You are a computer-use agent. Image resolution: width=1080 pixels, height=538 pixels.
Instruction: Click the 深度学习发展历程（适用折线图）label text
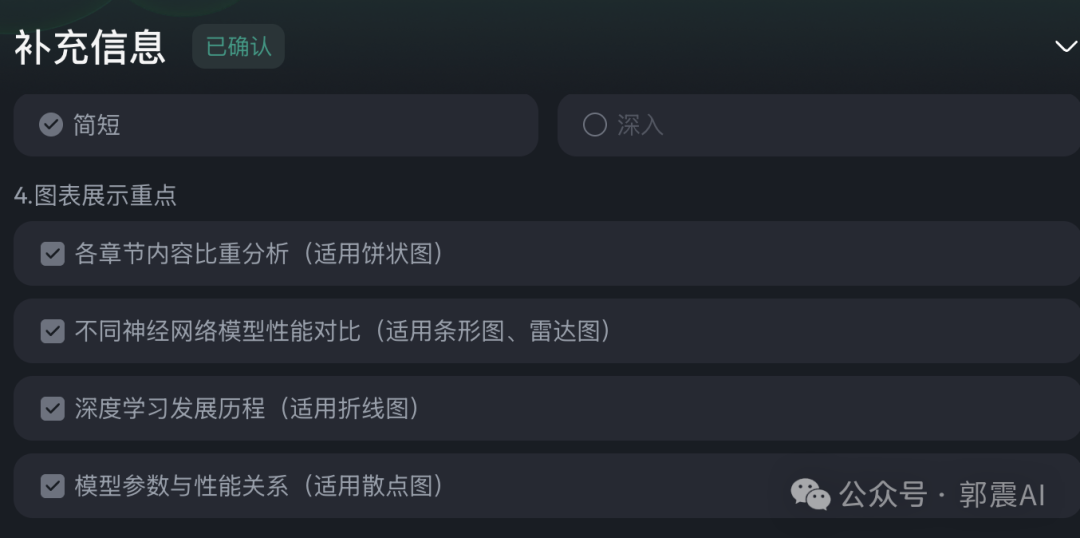pyautogui.click(x=247, y=408)
